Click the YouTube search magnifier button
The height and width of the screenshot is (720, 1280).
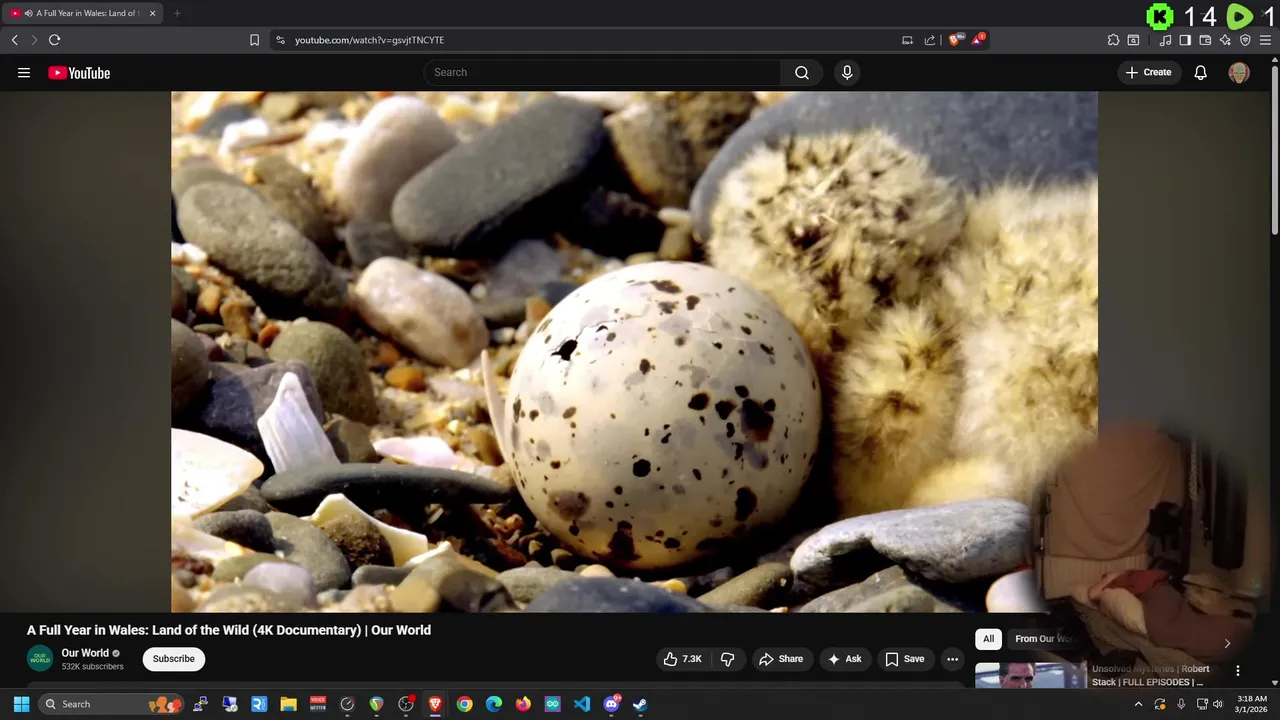click(801, 72)
